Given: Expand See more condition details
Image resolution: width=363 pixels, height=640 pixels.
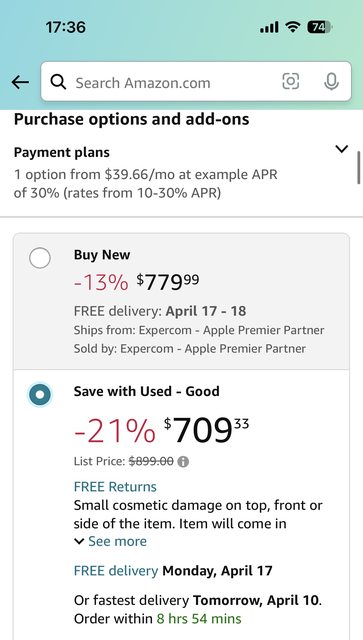Looking at the screenshot, I should click(117, 541).
